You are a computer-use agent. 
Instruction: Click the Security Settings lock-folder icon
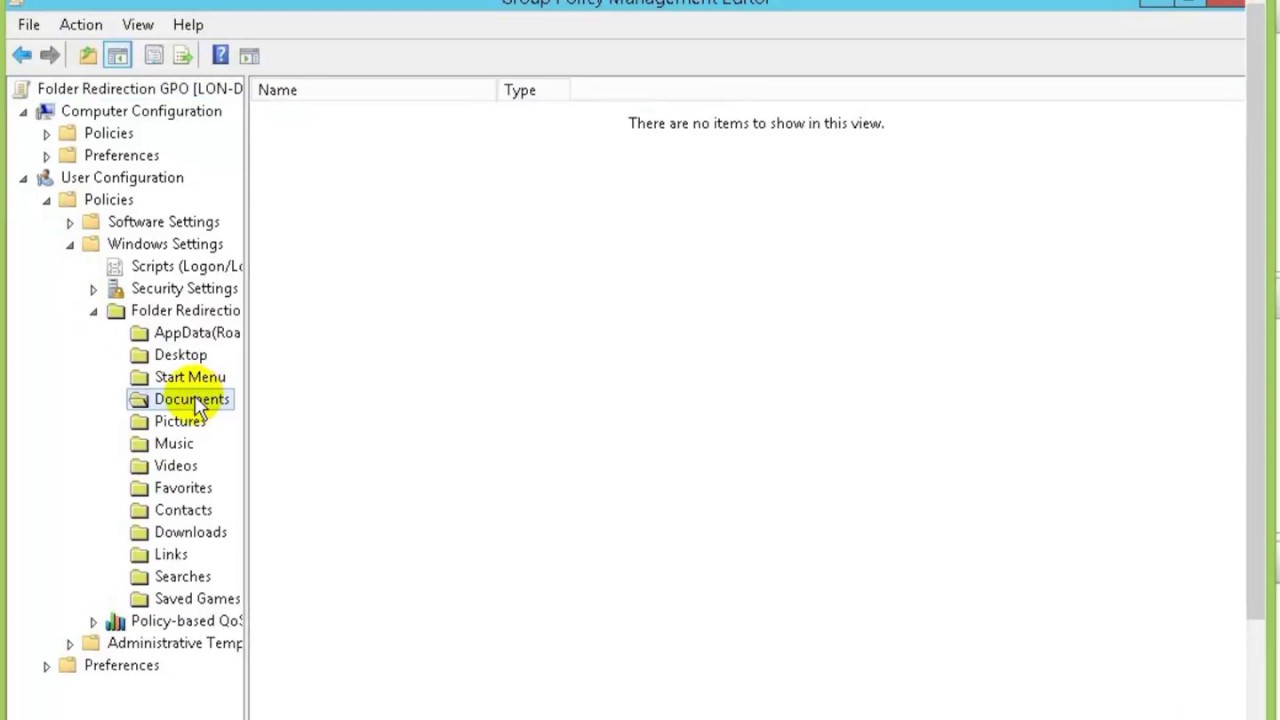[115, 288]
